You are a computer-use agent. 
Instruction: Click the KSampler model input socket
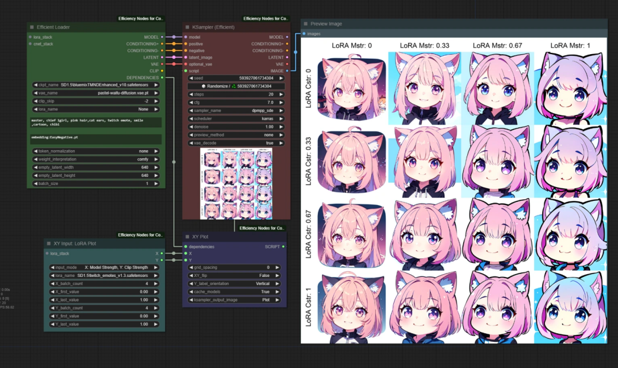pos(186,37)
